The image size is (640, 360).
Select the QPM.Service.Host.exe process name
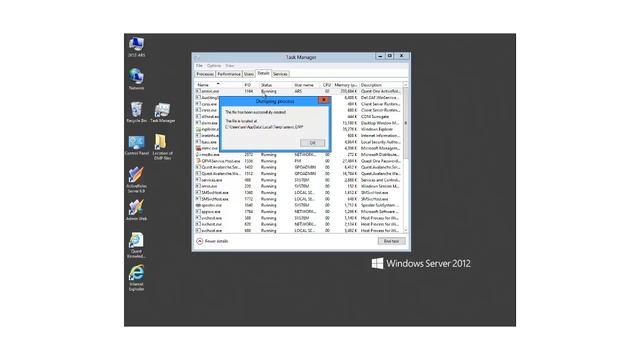coord(221,161)
